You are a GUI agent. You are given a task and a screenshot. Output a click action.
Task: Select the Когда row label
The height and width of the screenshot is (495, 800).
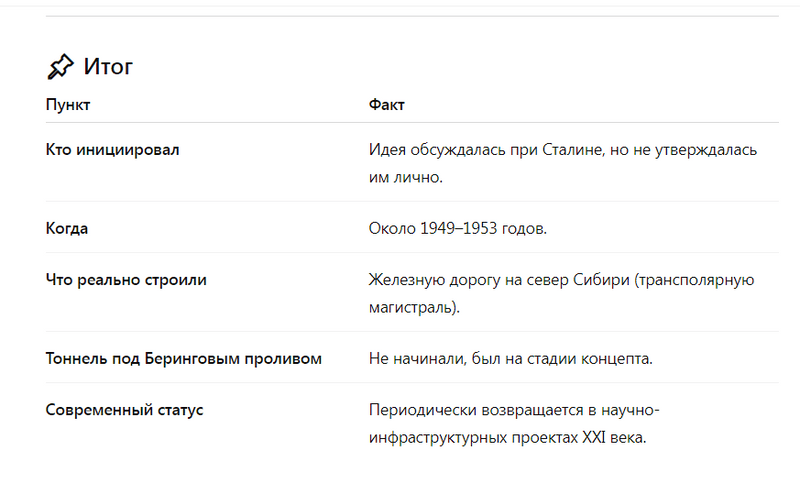pyautogui.click(x=67, y=228)
